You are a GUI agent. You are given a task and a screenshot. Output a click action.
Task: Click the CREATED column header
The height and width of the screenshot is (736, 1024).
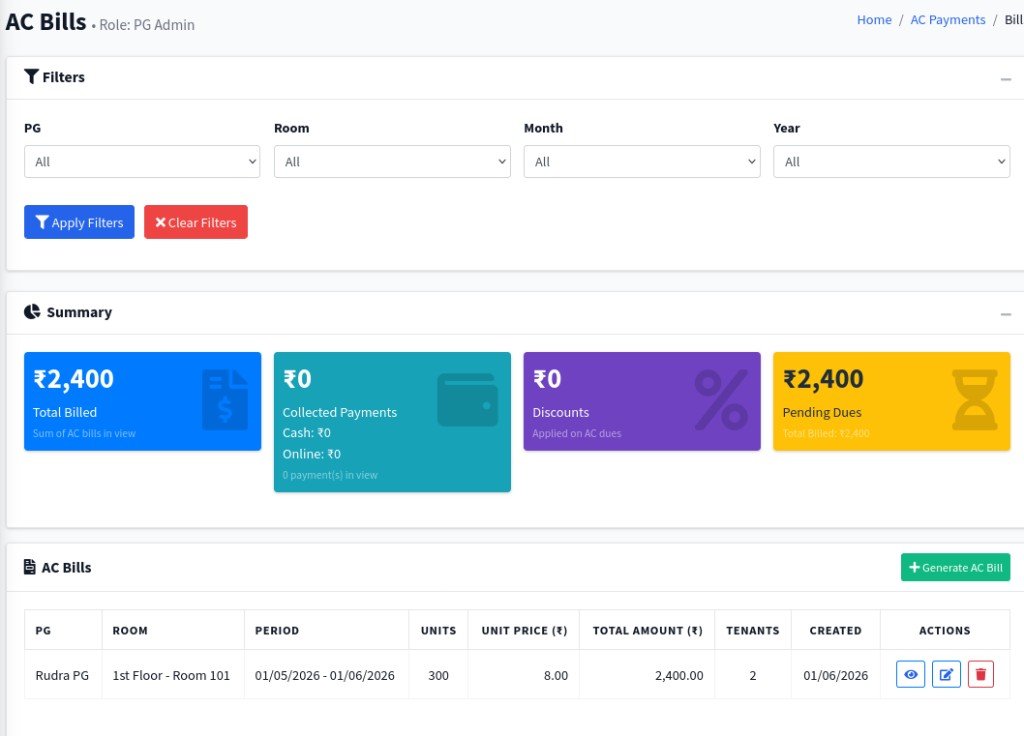point(835,630)
